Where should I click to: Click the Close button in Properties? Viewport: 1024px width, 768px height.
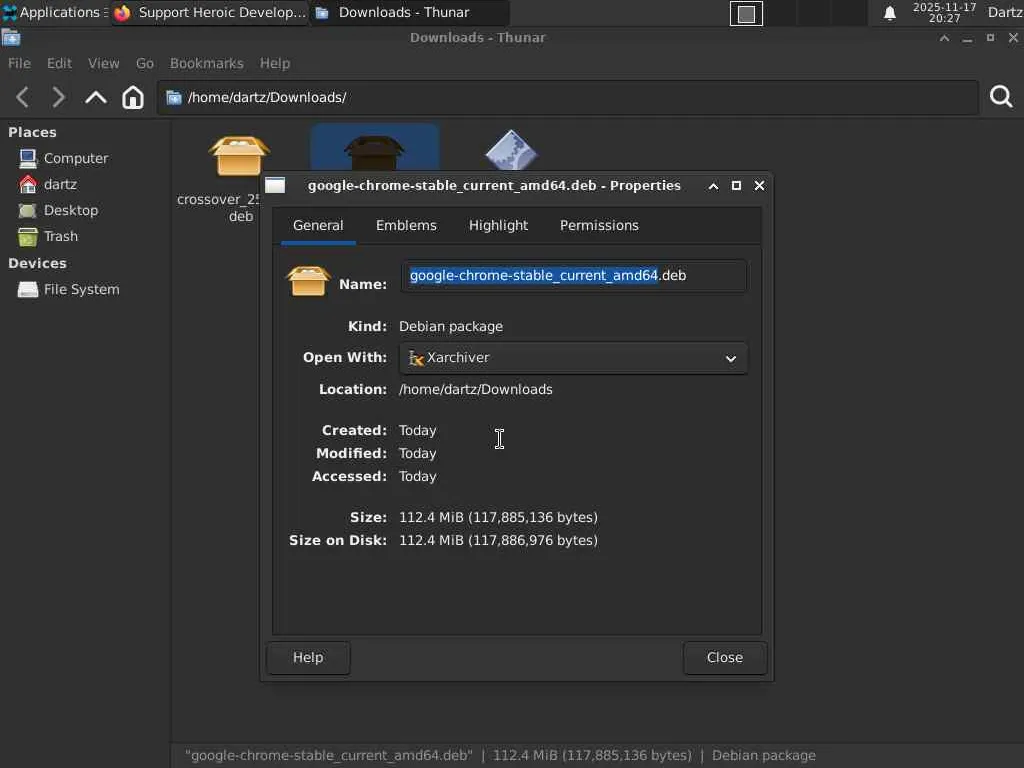(x=725, y=658)
